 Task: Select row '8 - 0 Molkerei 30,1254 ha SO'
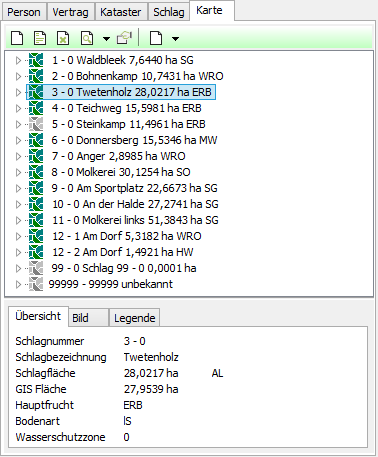121,172
